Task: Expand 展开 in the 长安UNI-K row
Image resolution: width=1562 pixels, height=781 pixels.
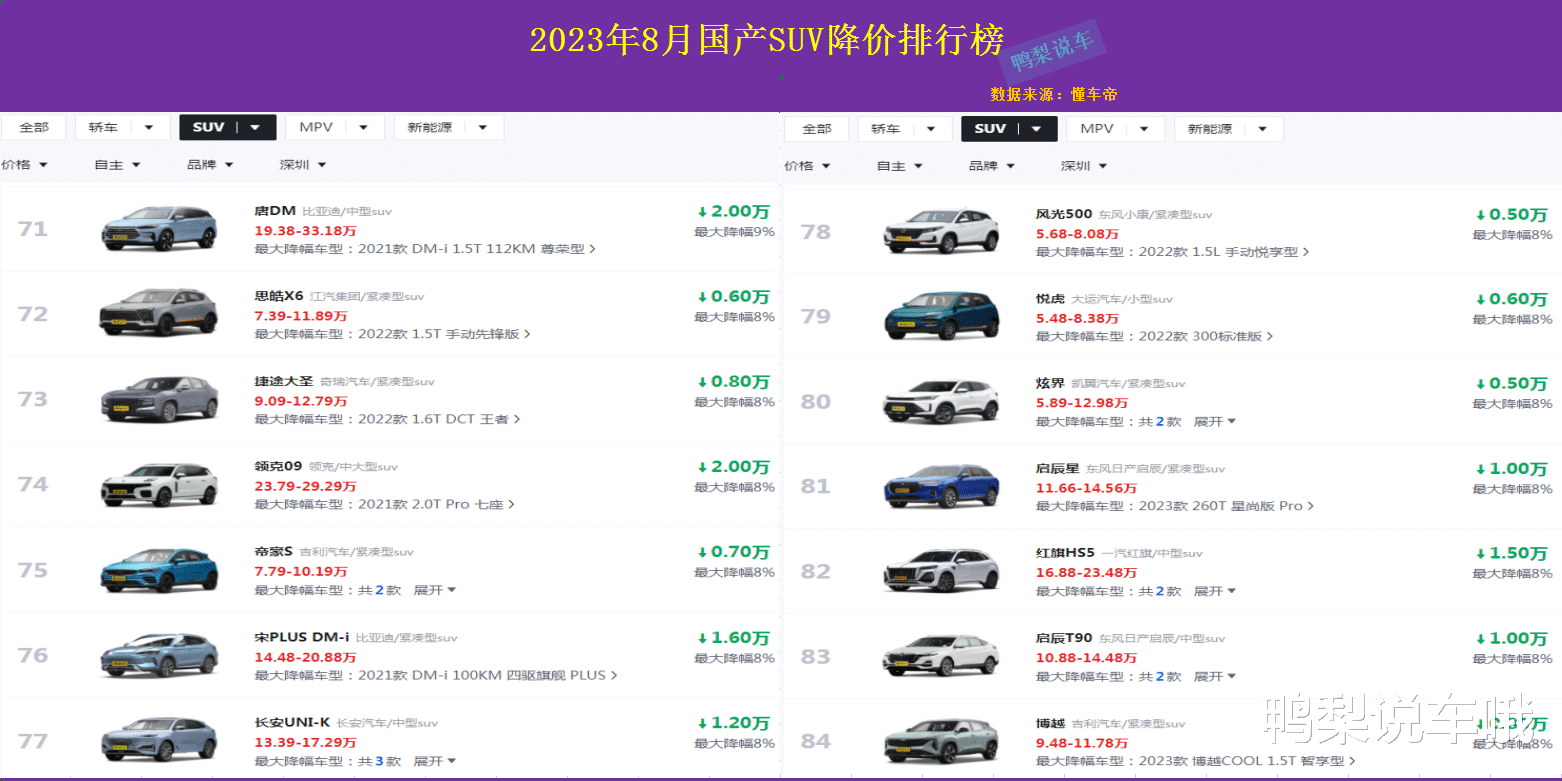Action: [435, 761]
